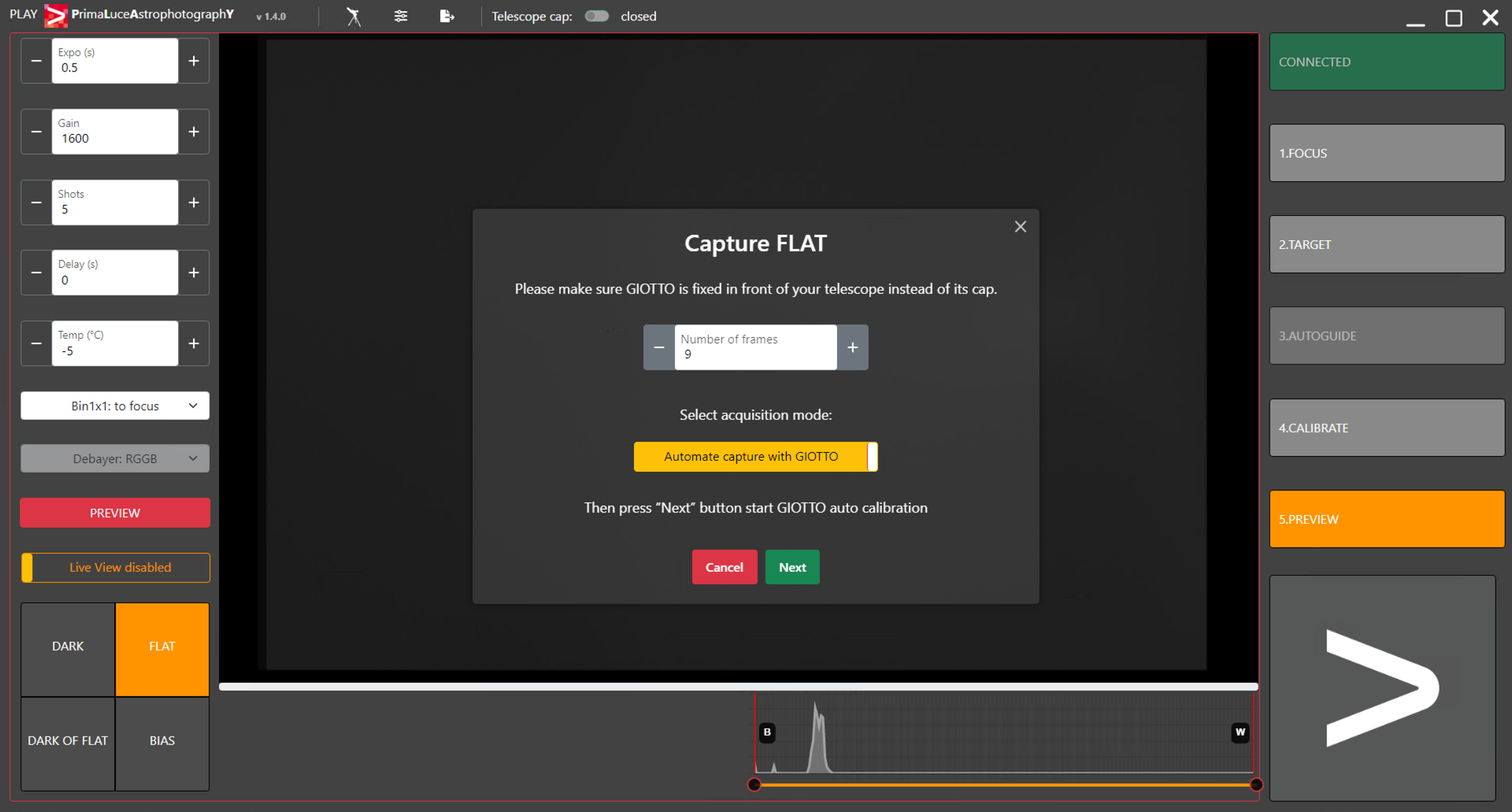Open the Debayer: RGGB dropdown
The height and width of the screenshot is (812, 1512).
coord(115,458)
